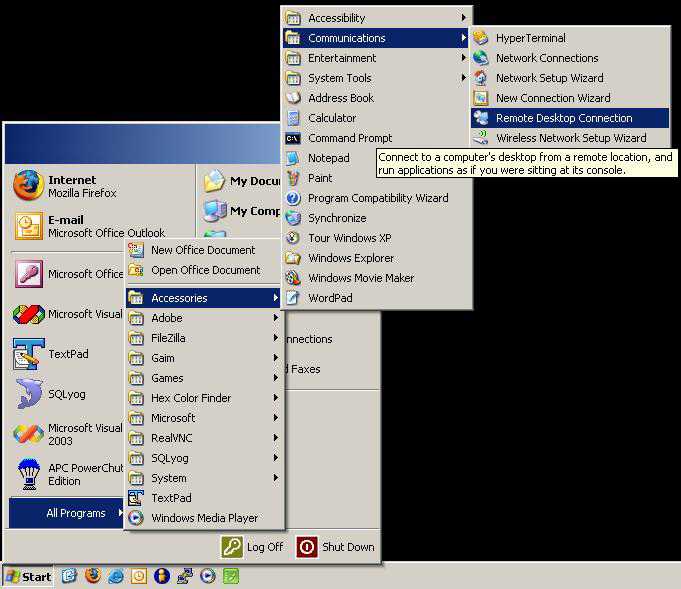
Task: Expand the System program folder
Action: click(203, 478)
